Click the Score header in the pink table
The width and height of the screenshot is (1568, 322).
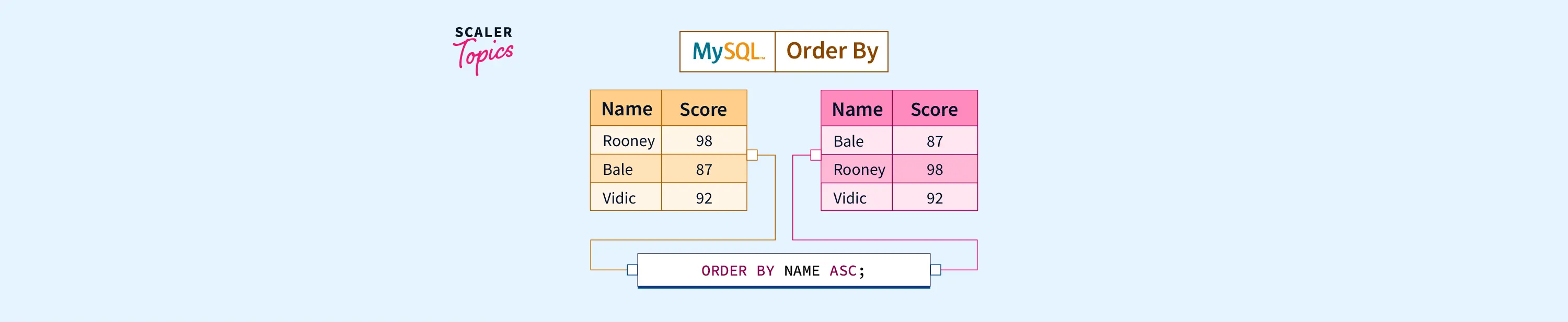[933, 110]
